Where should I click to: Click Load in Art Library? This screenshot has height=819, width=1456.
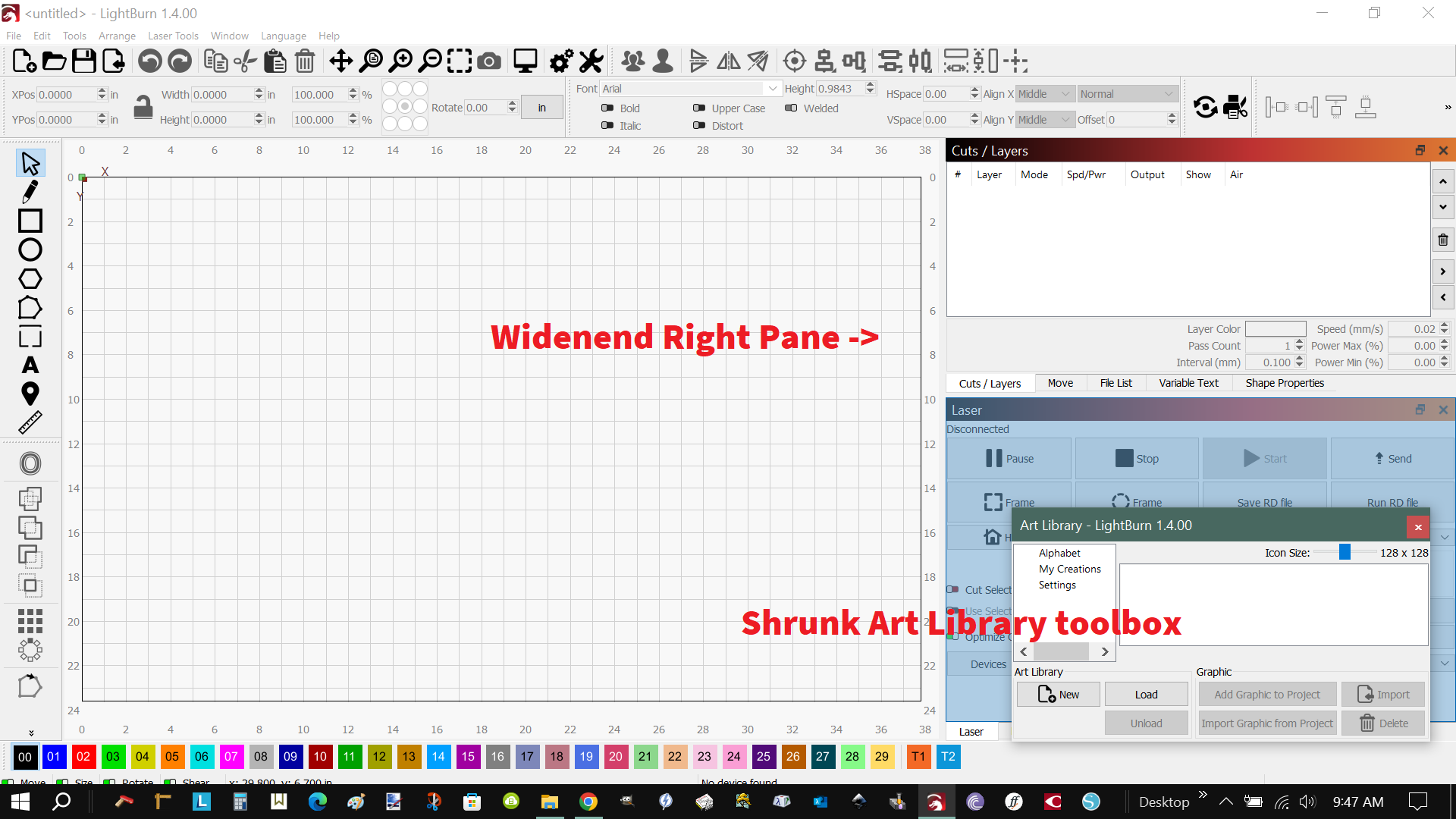pos(1146,695)
